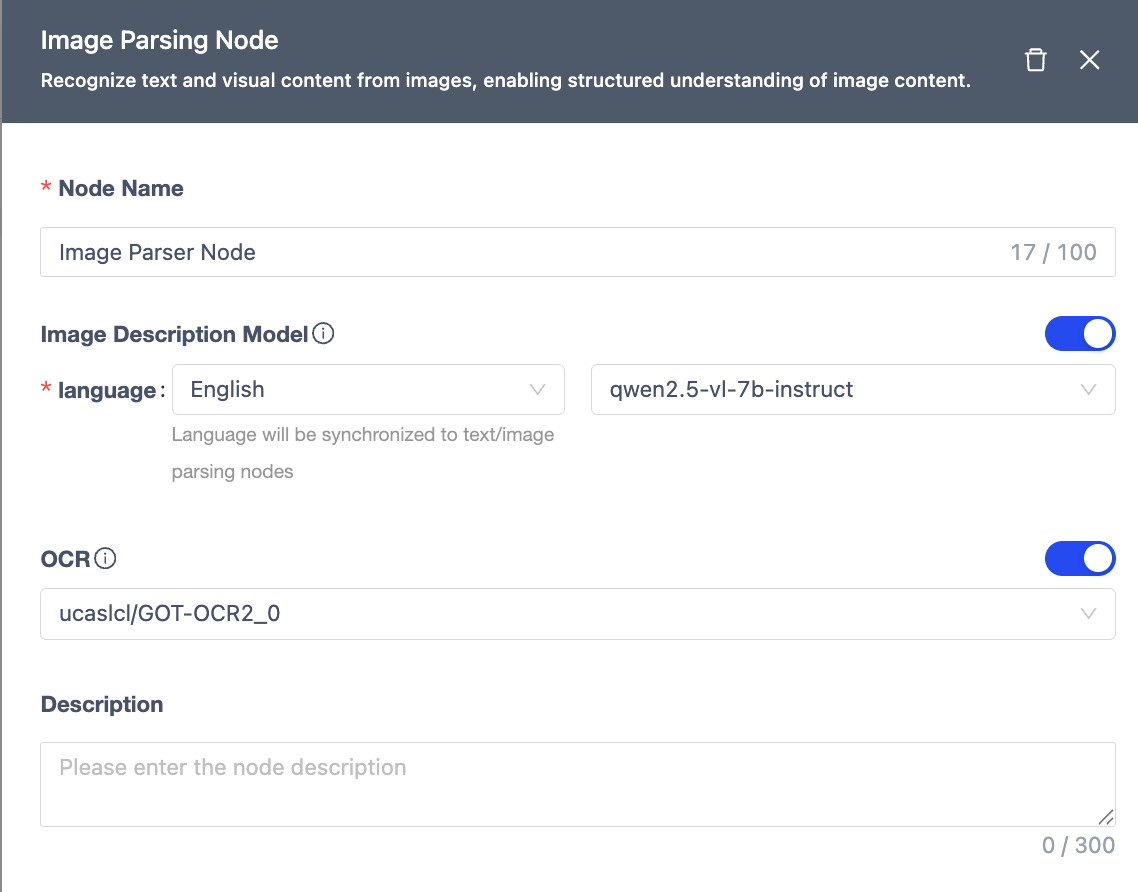Close the Image Parsing Node panel
The image size is (1138, 892).
(x=1089, y=60)
